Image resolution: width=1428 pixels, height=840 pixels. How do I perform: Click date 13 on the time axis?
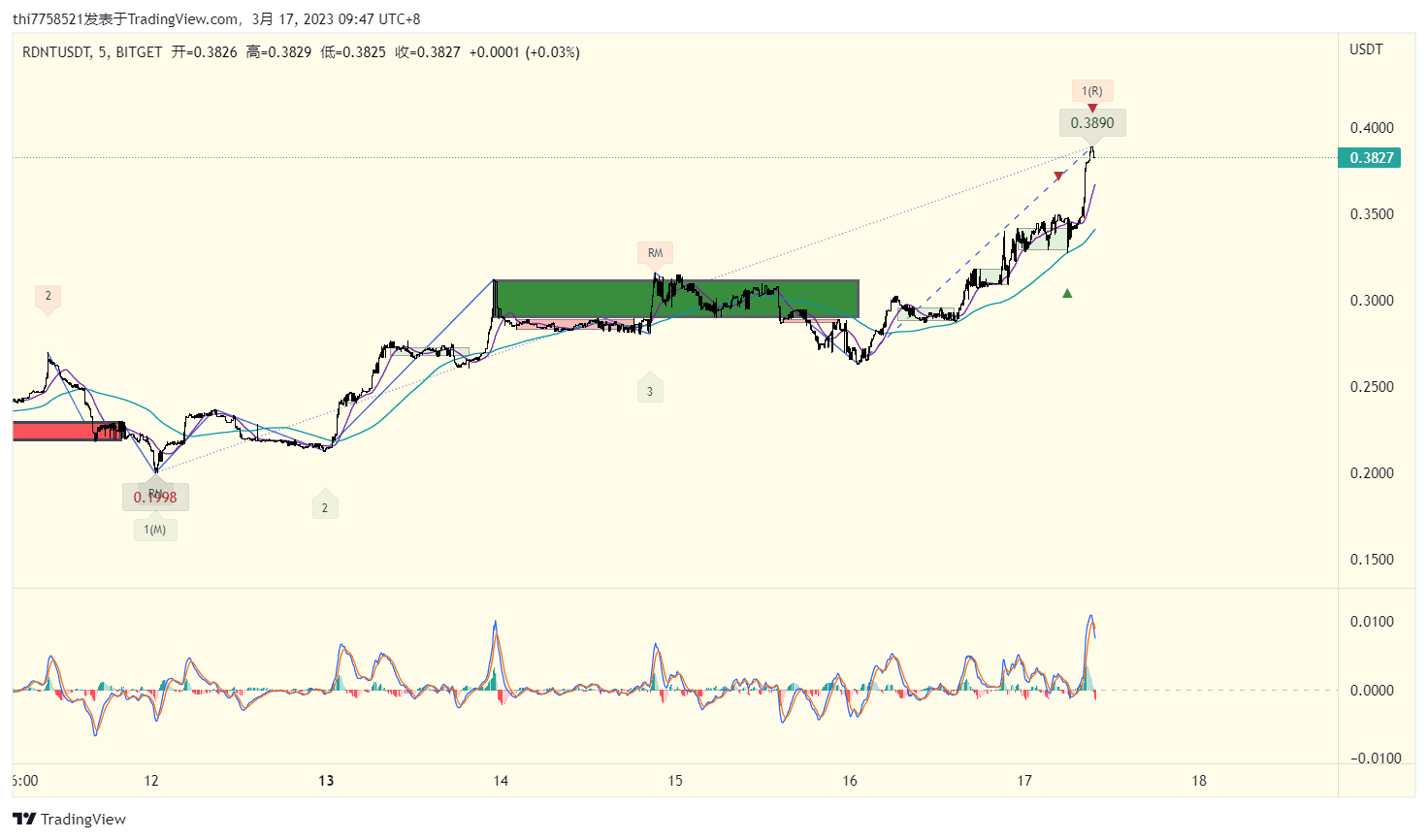pos(326,781)
